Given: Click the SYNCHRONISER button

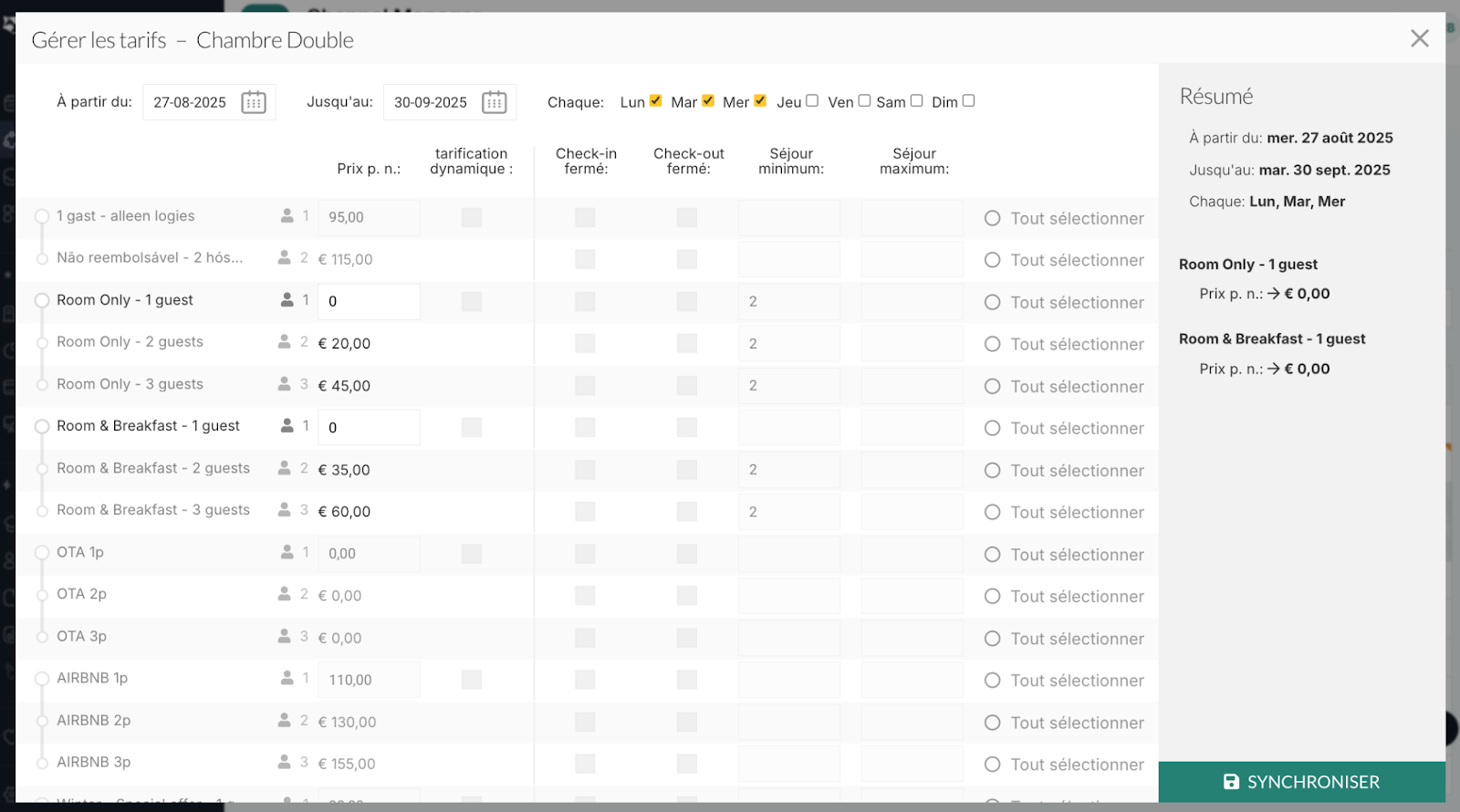Looking at the screenshot, I should point(1302,782).
